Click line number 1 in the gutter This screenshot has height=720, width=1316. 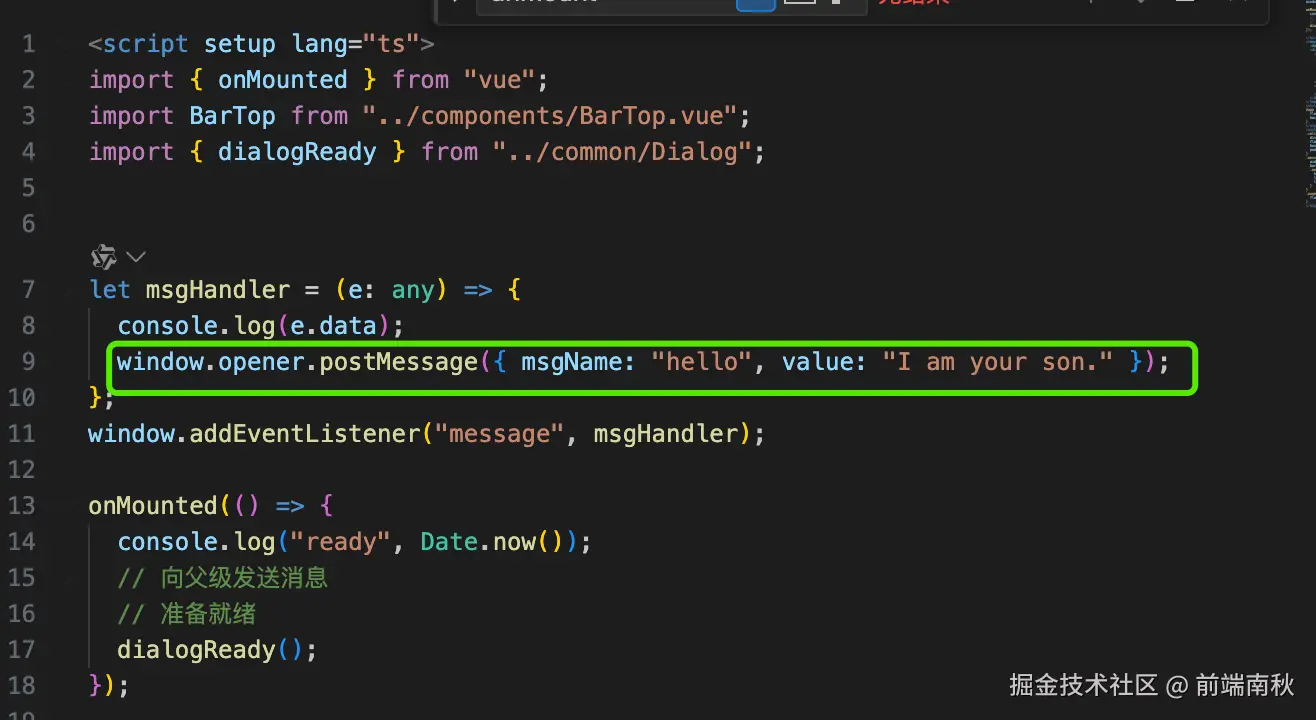coord(28,44)
